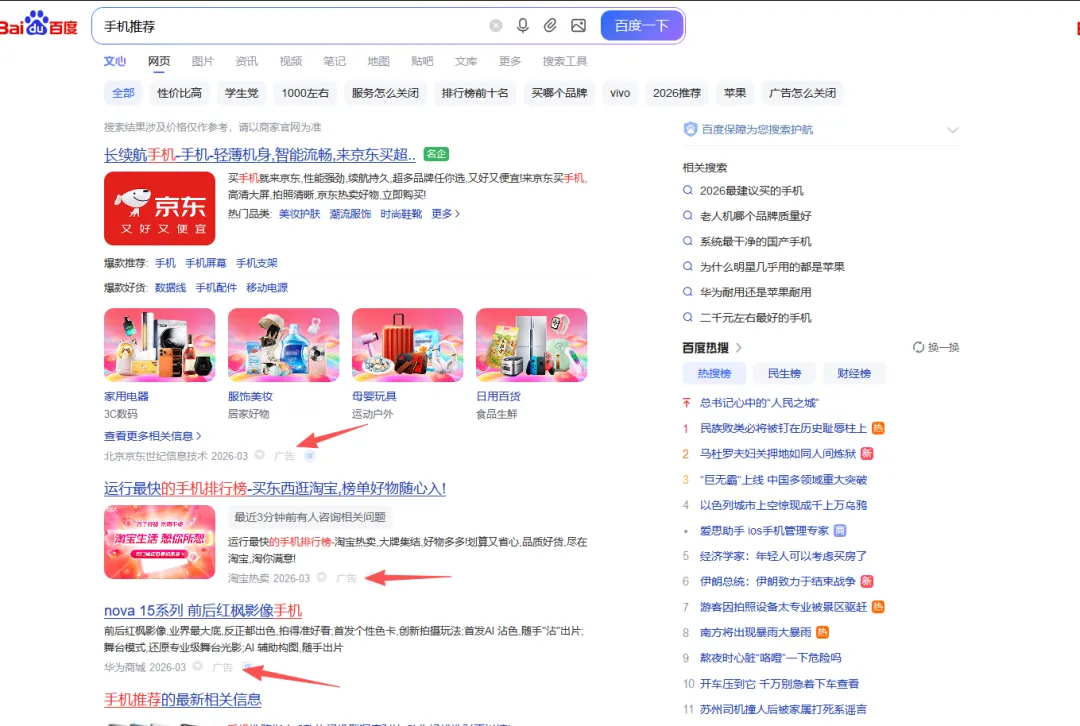
Task: Select the 1000左右 filter chip
Action: [305, 93]
